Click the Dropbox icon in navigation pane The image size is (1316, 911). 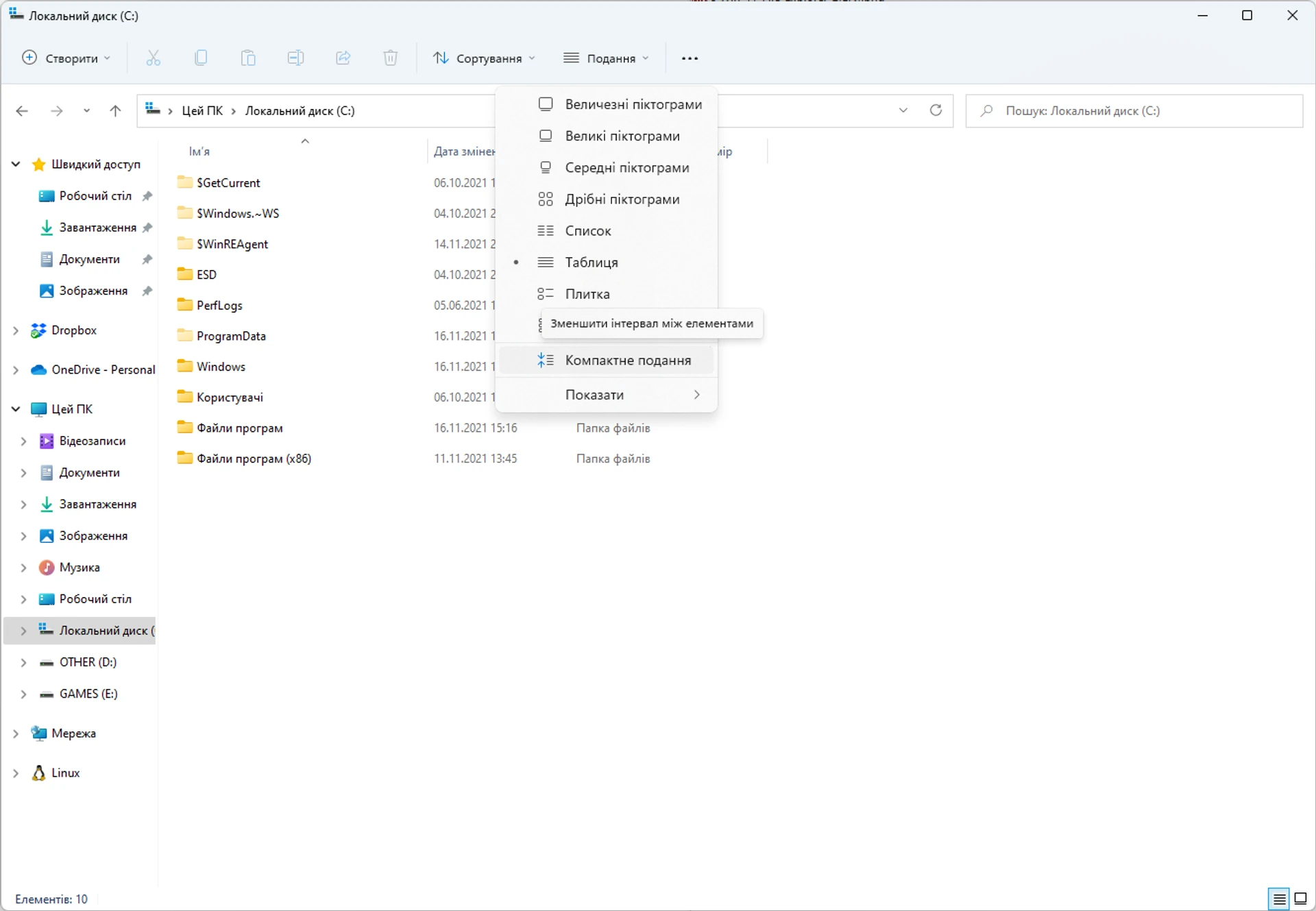coord(39,330)
